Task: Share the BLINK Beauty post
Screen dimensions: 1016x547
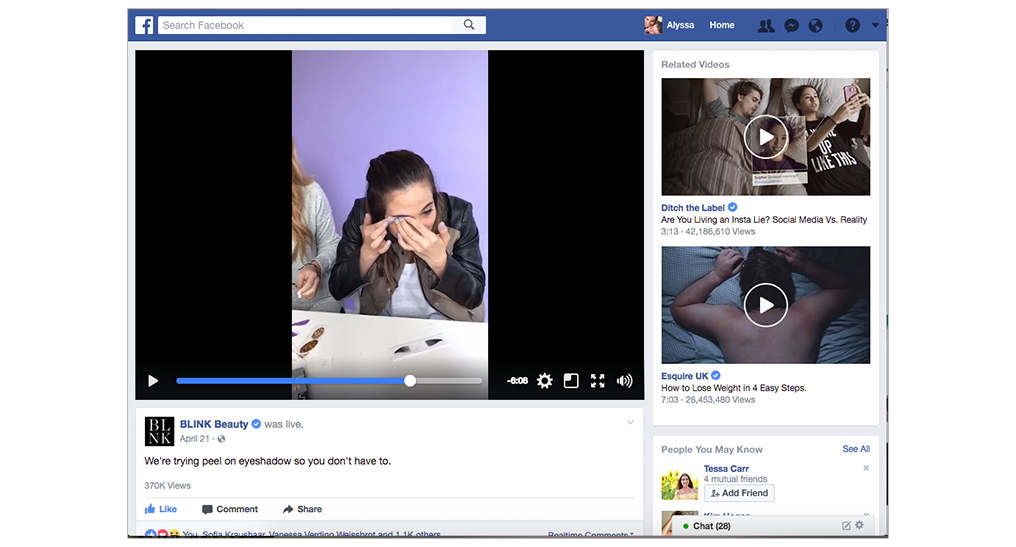Action: click(303, 509)
